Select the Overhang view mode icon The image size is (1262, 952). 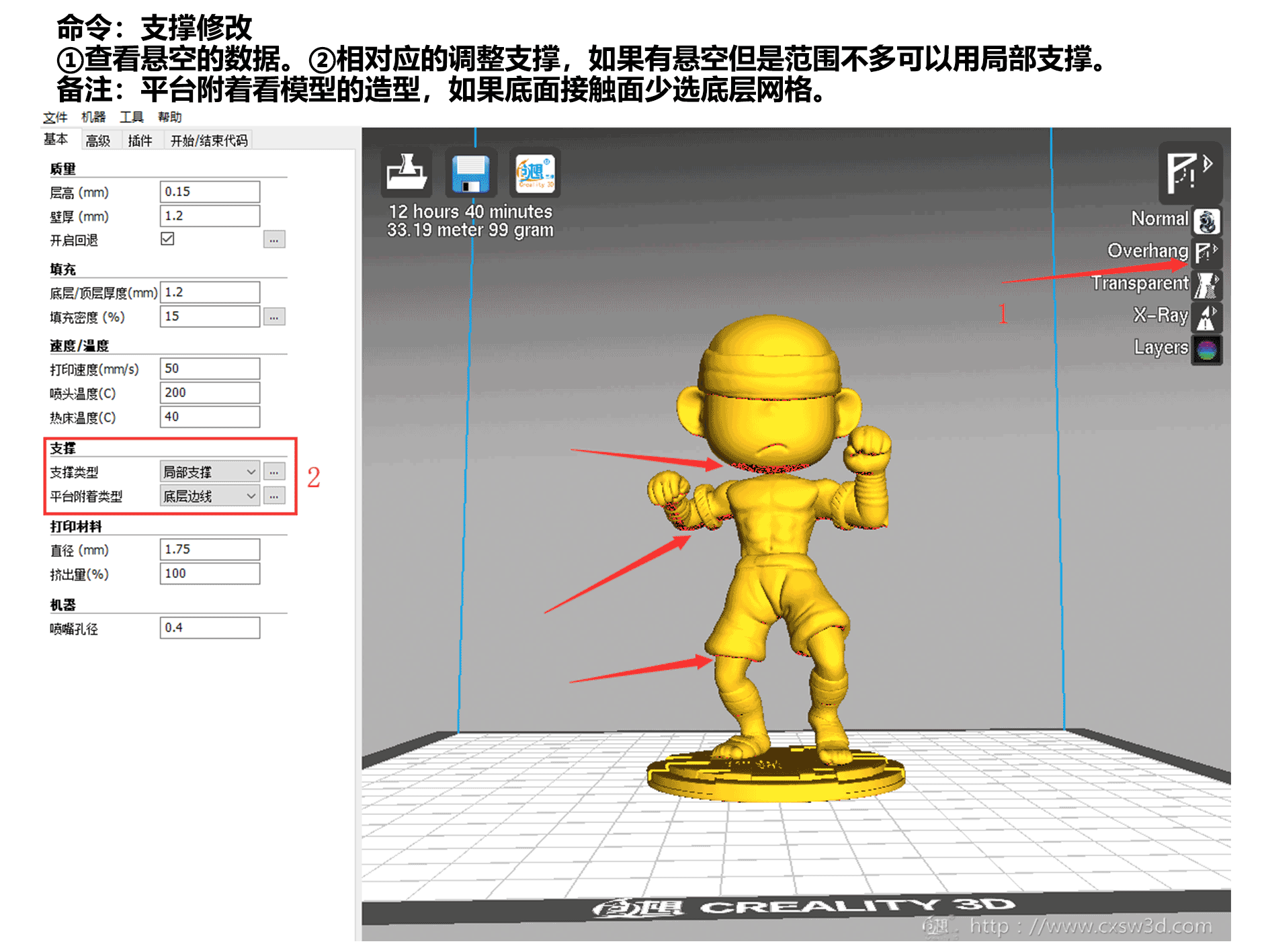(1207, 253)
